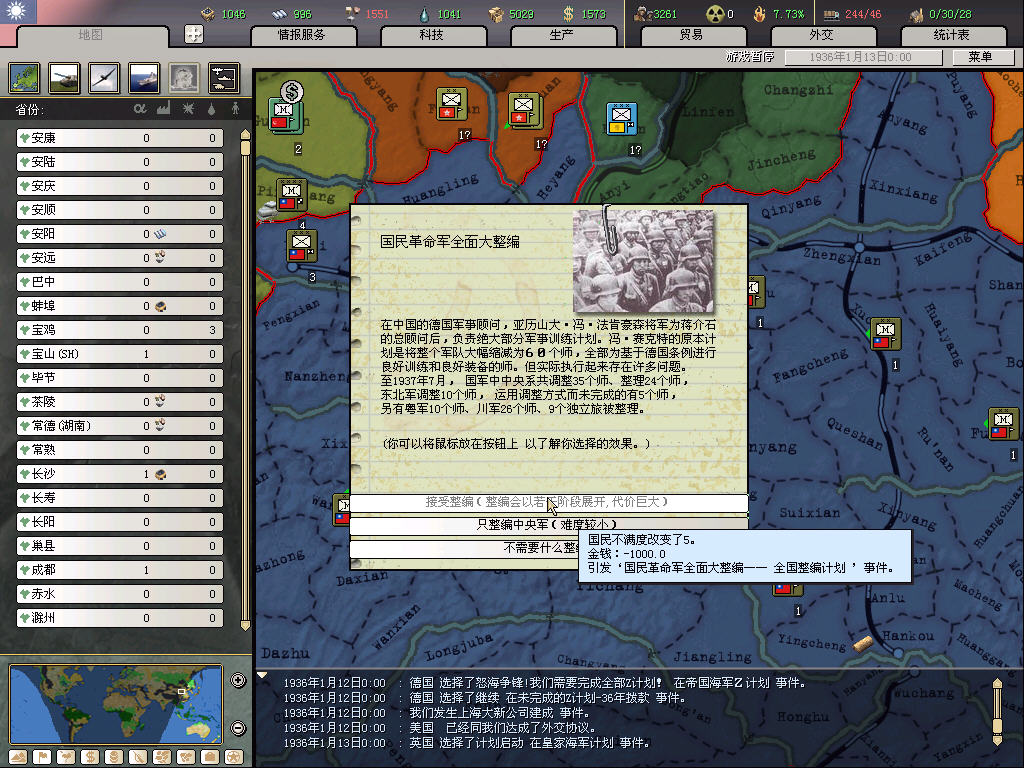The width and height of the screenshot is (1024, 768).
Task: Sort provinces by oil drop icon
Action: click(211, 108)
